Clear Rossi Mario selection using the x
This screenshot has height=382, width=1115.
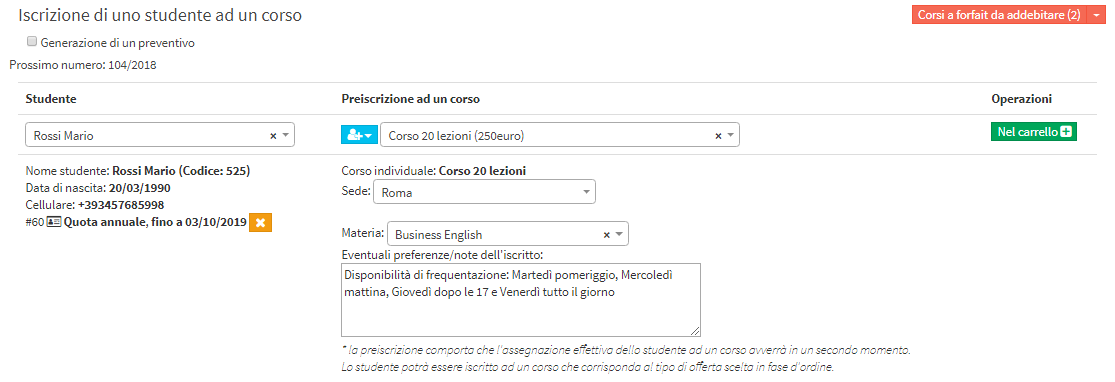click(x=273, y=136)
